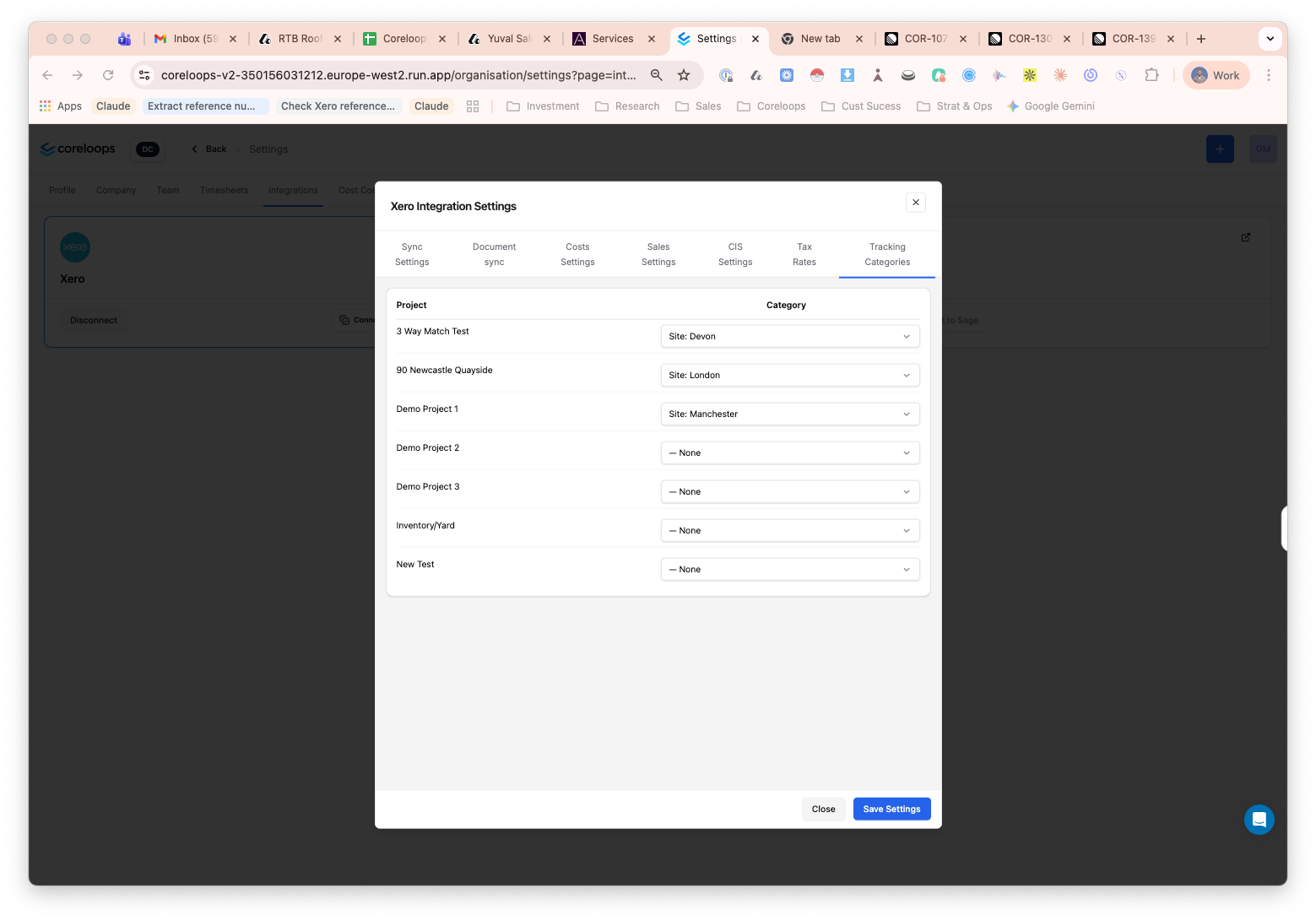Image resolution: width=1316 pixels, height=921 pixels.
Task: Click the coreloops logo in the header
Action: click(x=78, y=149)
